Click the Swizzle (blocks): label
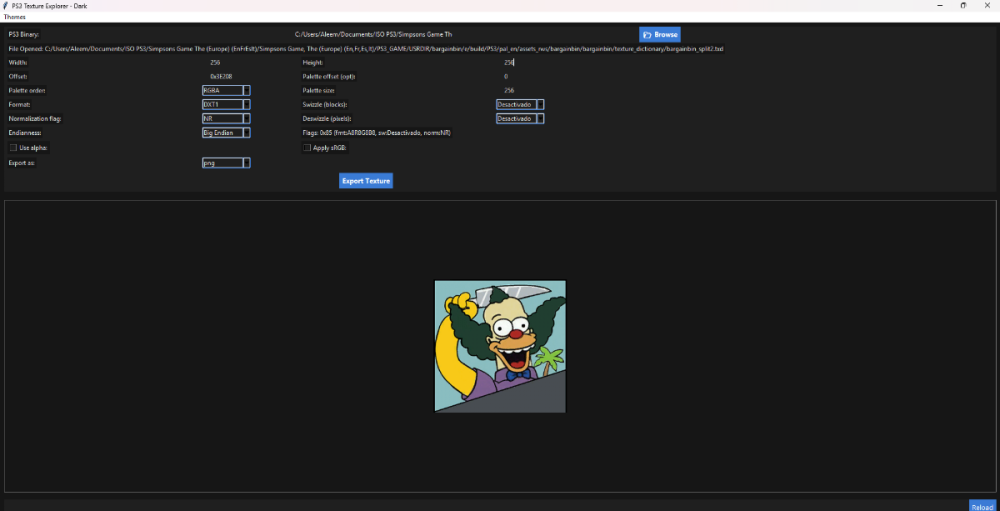 coord(325,105)
